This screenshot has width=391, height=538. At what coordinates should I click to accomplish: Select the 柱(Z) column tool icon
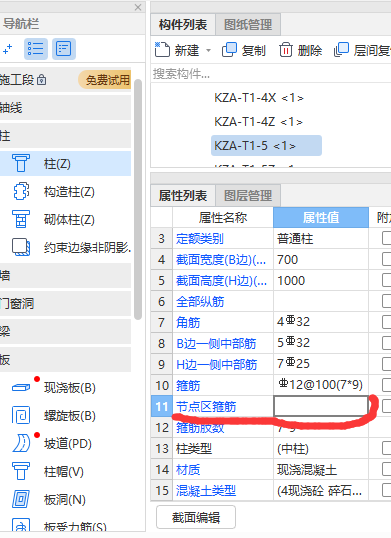point(21,163)
